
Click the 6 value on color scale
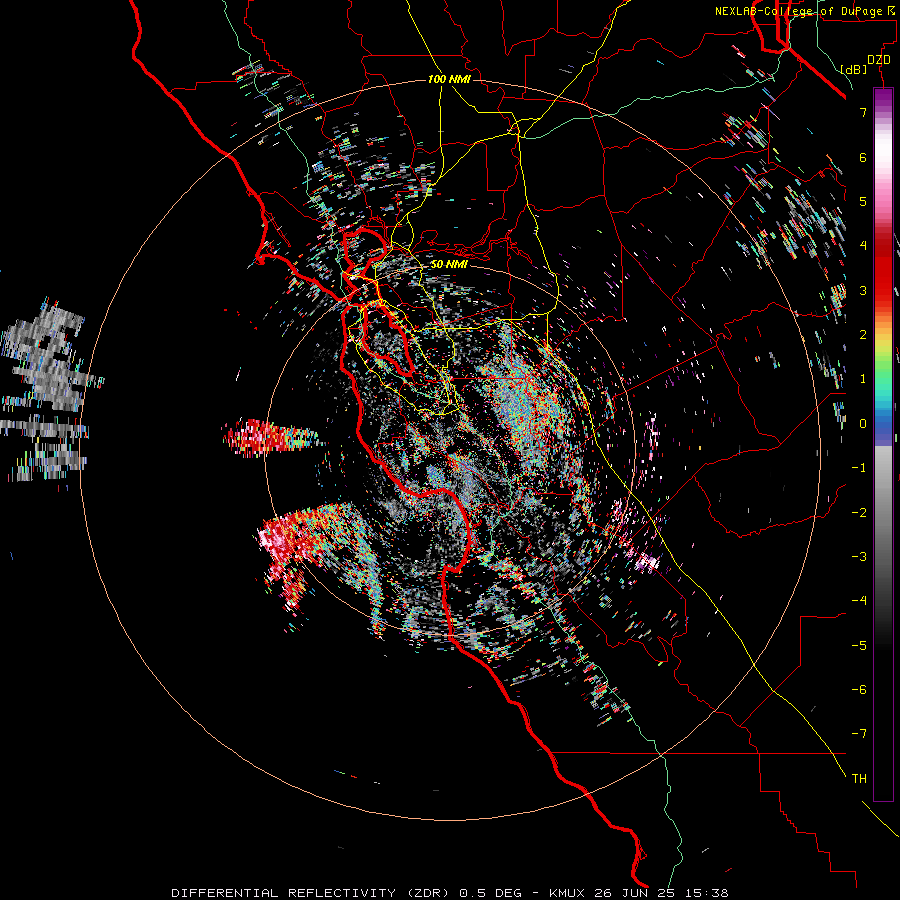pos(863,157)
